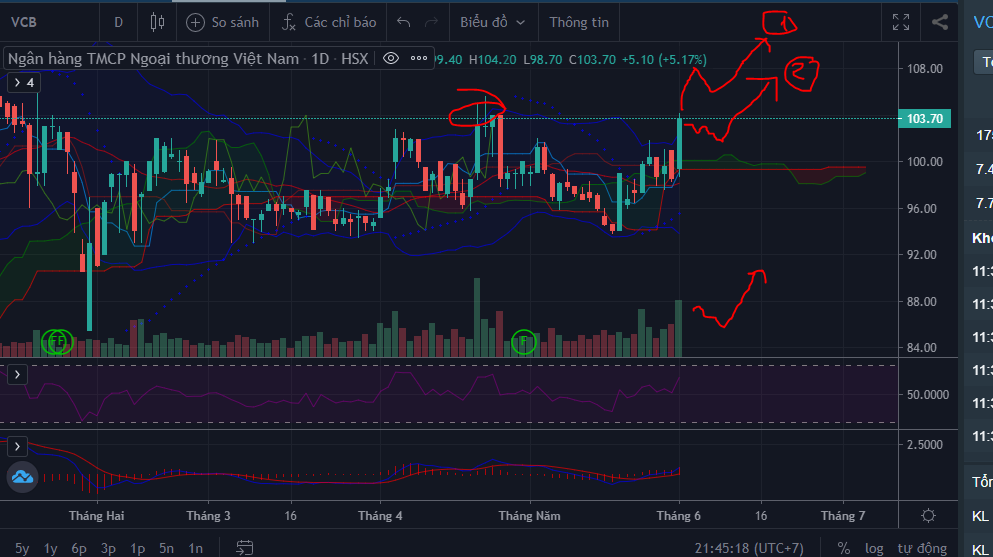This screenshot has width=993, height=557.
Task: Select the 1p time range
Action: 137,548
